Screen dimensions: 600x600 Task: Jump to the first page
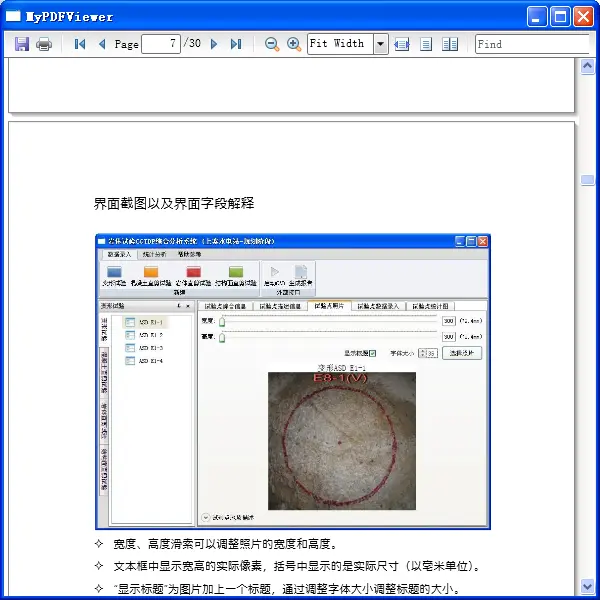[x=80, y=44]
